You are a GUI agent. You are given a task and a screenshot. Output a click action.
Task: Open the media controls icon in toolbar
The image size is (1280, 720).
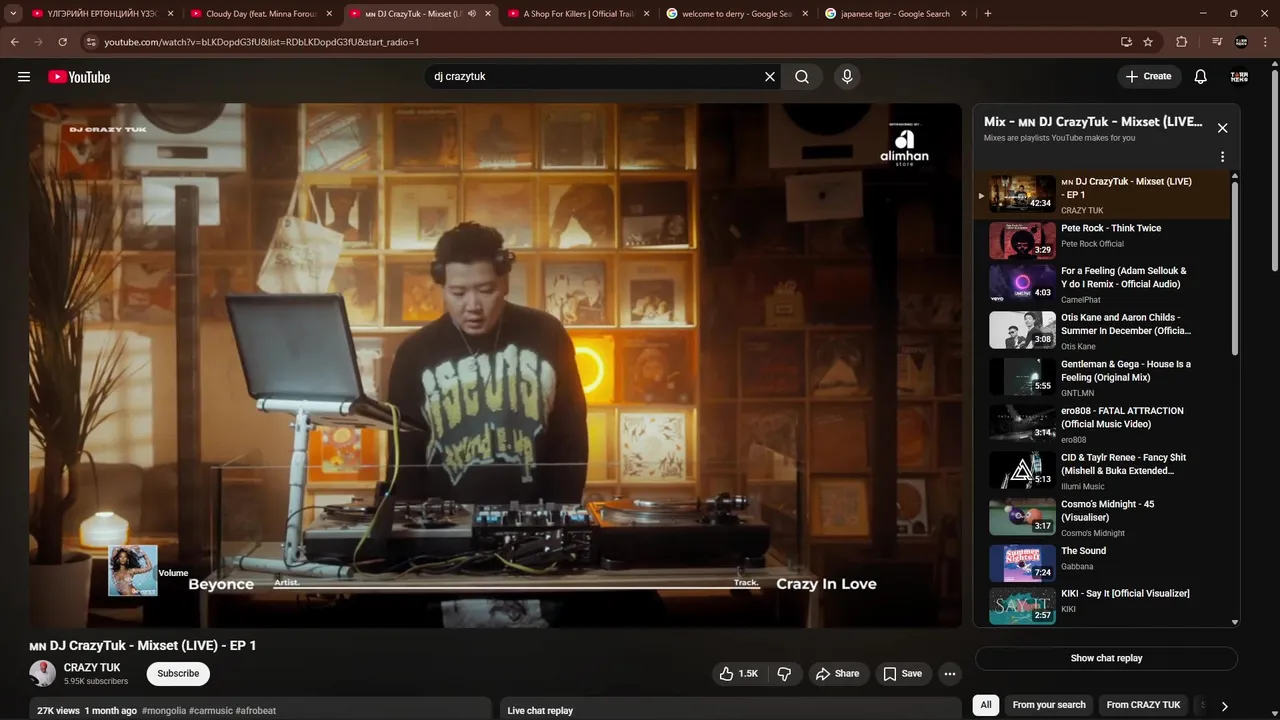[x=1217, y=42]
